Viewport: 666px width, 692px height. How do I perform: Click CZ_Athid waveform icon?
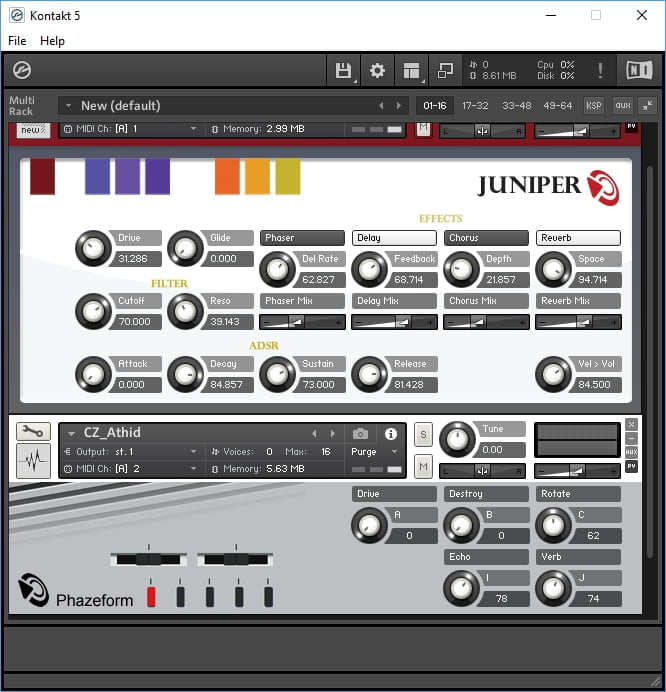pos(33,460)
